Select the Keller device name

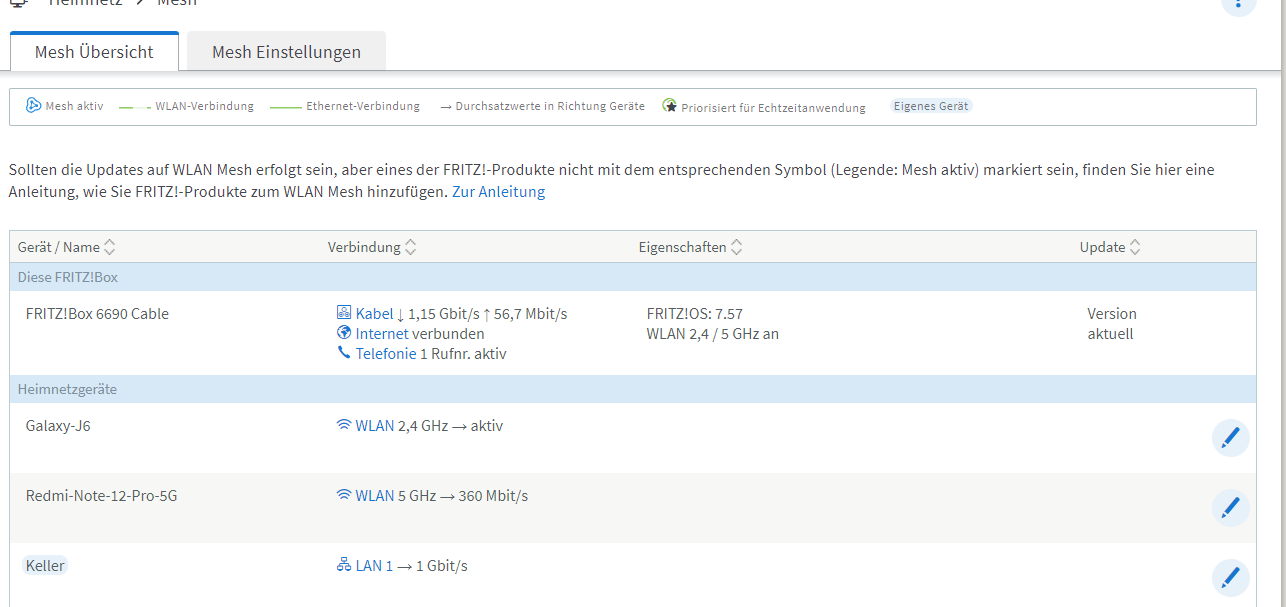click(x=45, y=566)
